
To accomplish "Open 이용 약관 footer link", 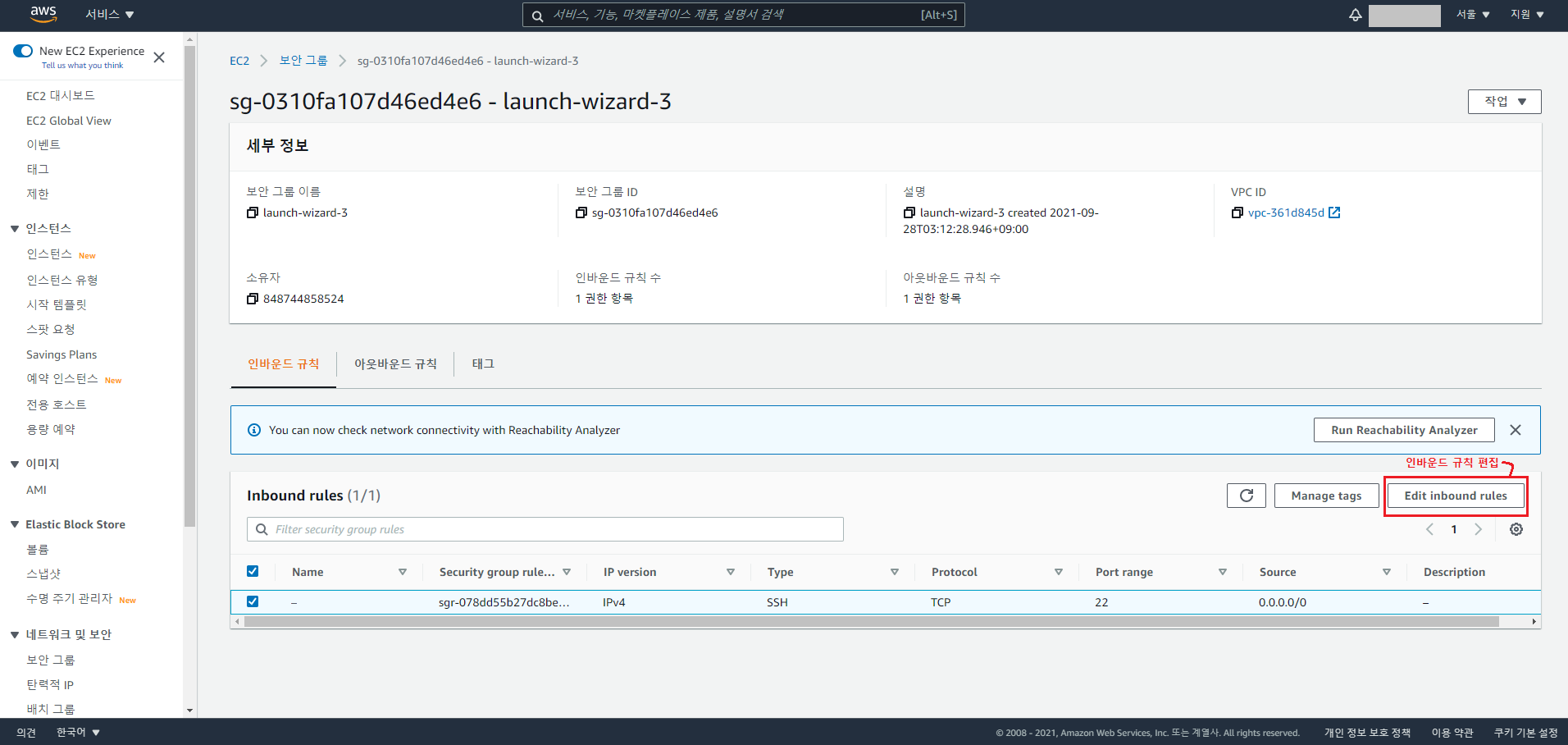I will click(x=1452, y=733).
